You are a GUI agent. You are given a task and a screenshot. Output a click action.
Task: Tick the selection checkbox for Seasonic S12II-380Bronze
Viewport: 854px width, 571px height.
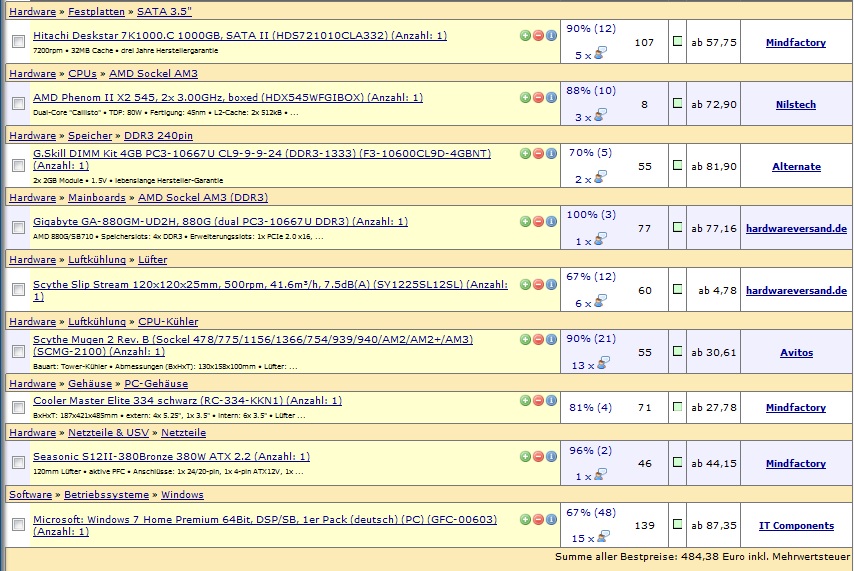coord(19,463)
